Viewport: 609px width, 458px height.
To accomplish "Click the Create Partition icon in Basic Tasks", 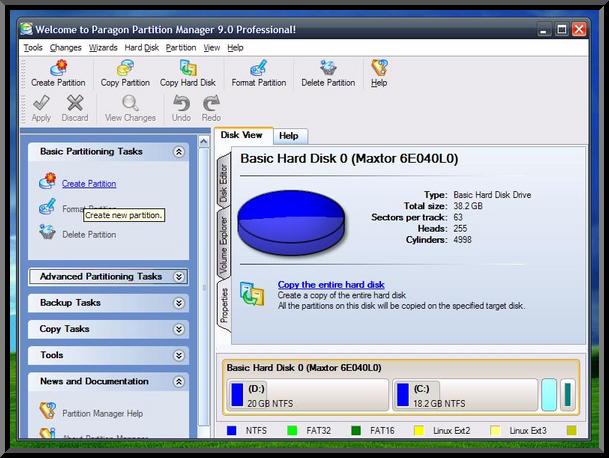I will [x=48, y=181].
